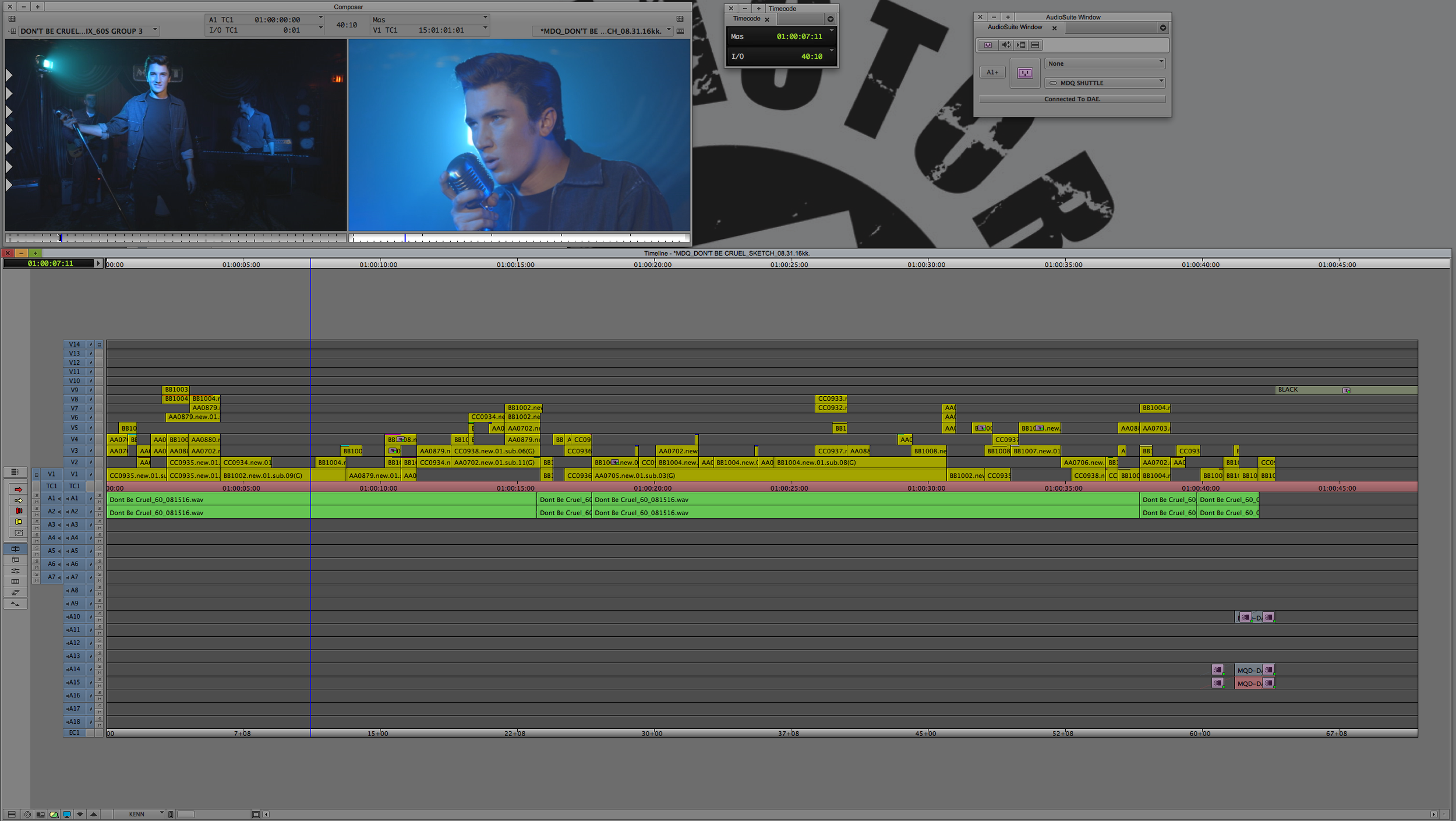Click the purple plug-in icon in AudioSuite toolbar

[x=988, y=45]
